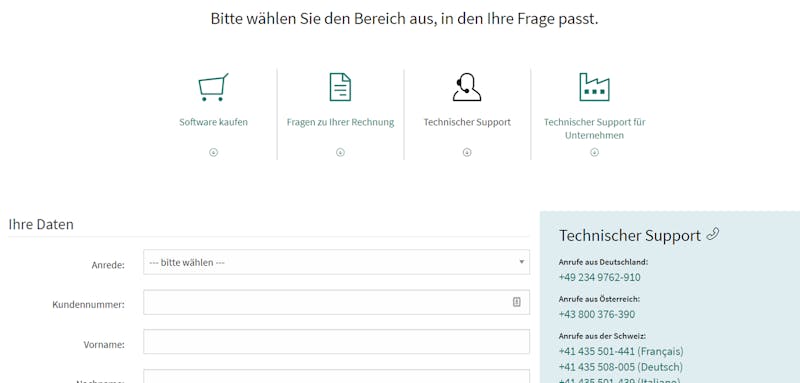The width and height of the screenshot is (800, 383).
Task: Click the headset support agent icon
Action: pyautogui.click(x=467, y=87)
